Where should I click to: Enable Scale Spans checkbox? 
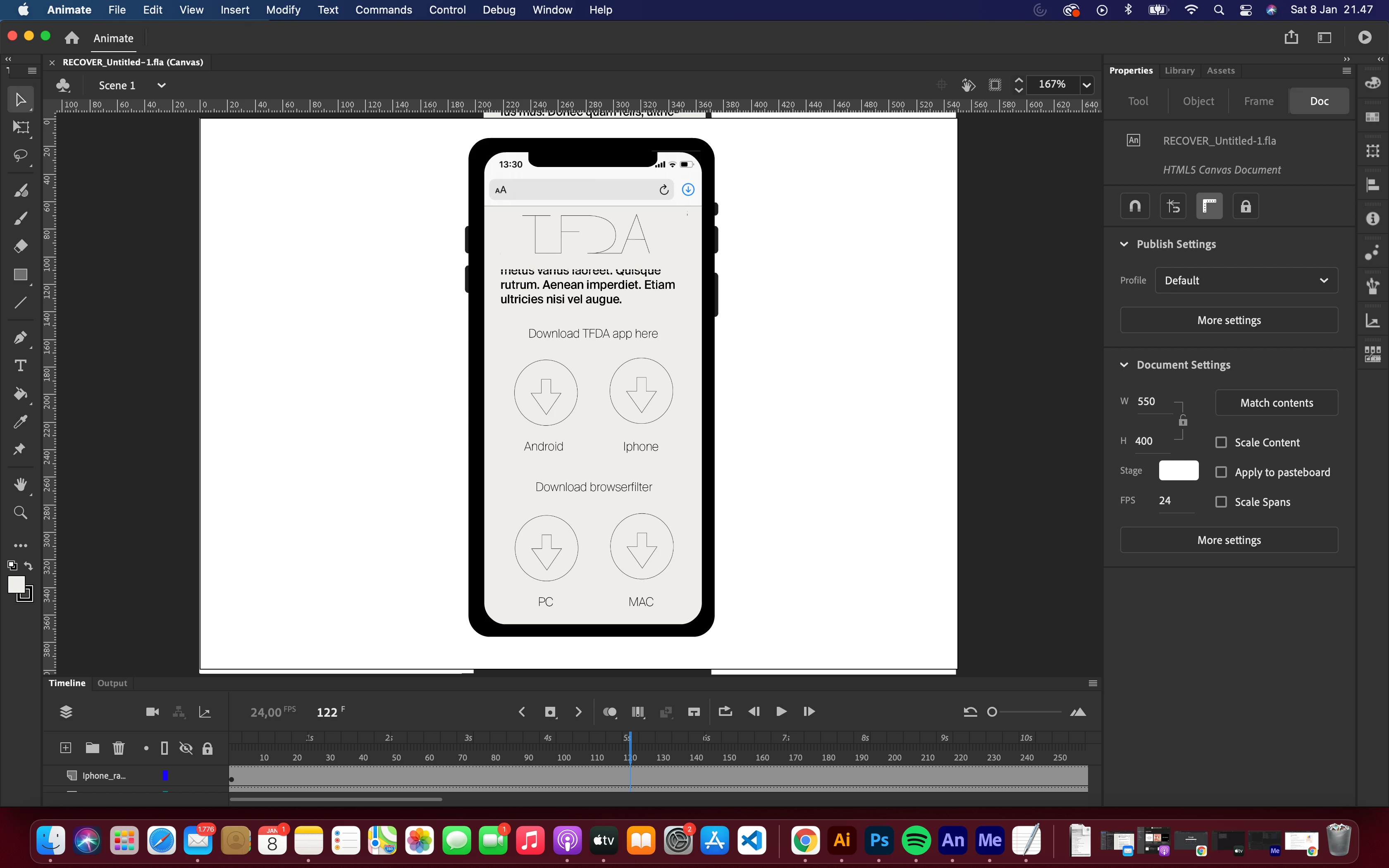click(1221, 502)
